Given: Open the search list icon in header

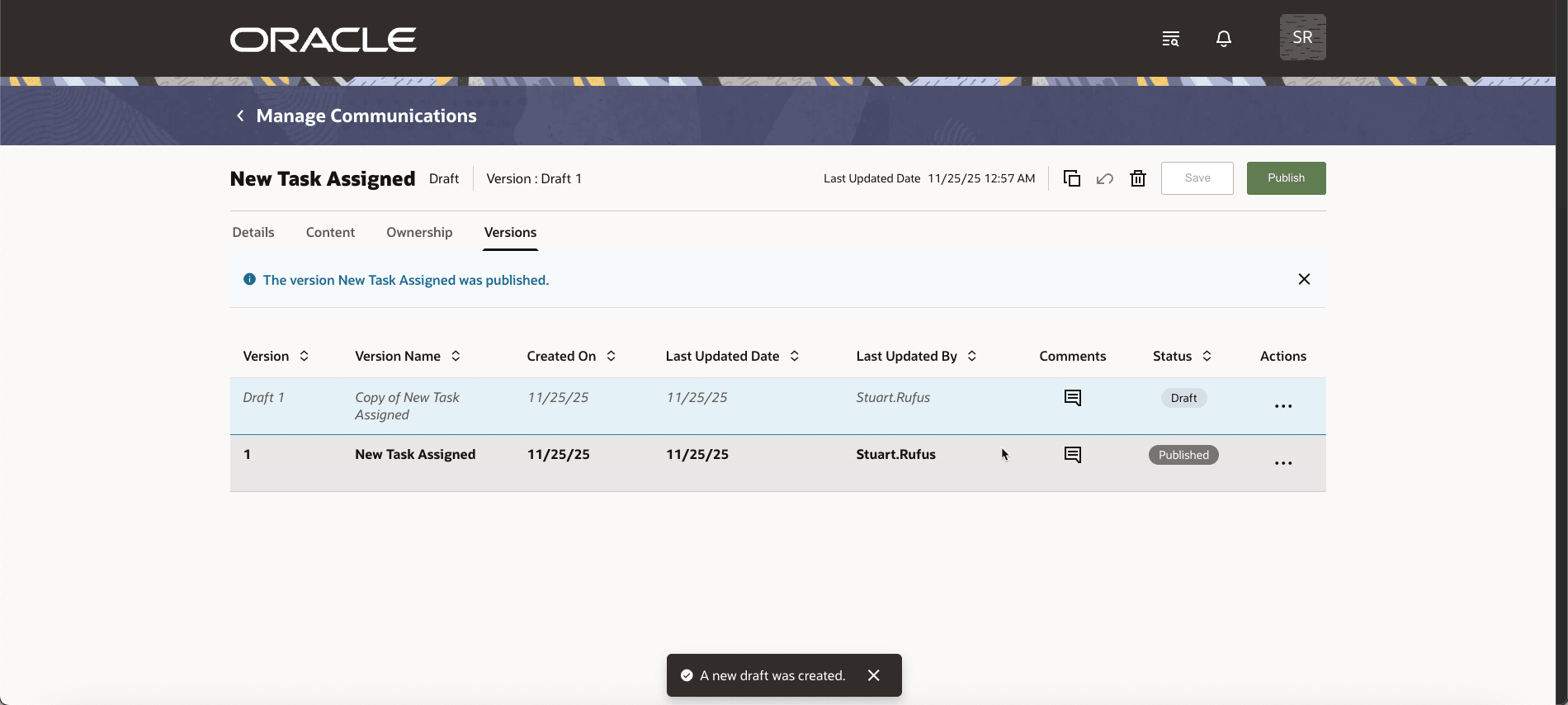Looking at the screenshot, I should (x=1170, y=38).
